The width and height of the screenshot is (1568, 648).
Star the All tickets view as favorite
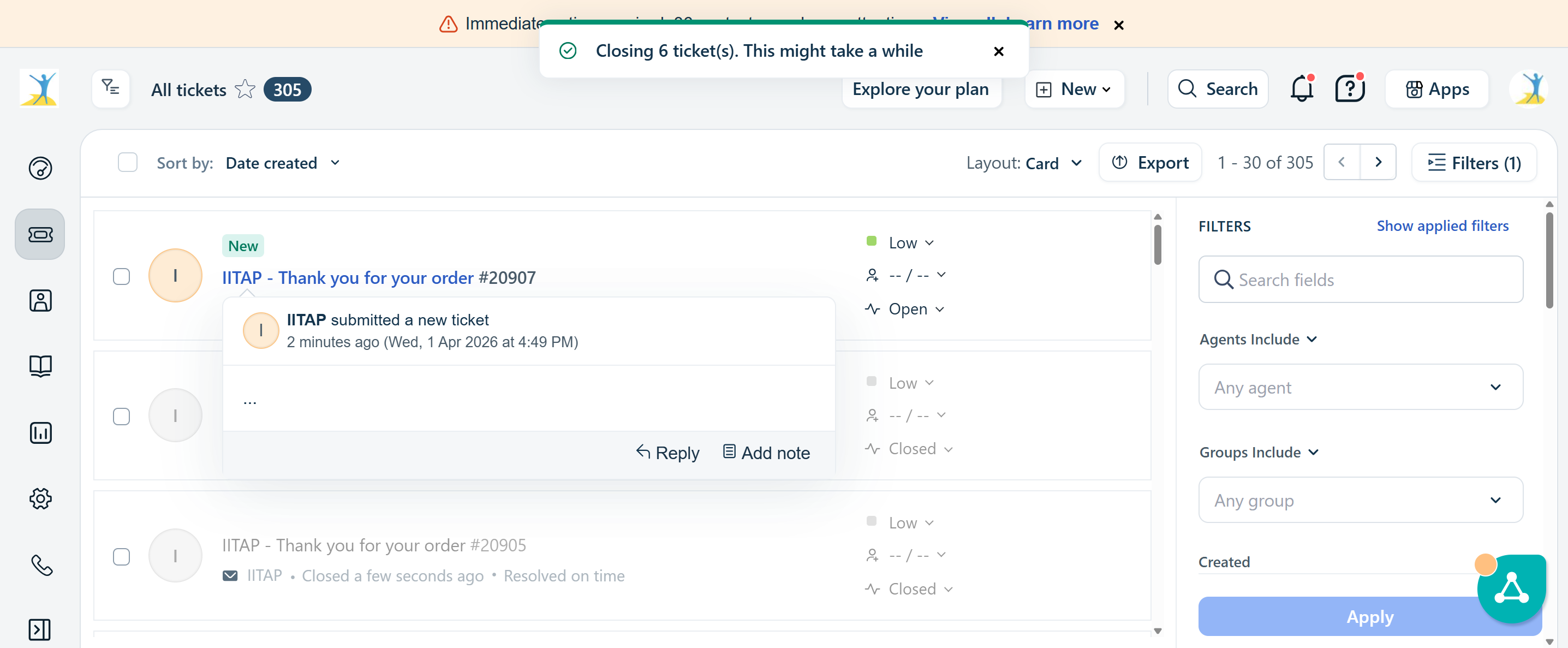[x=245, y=89]
